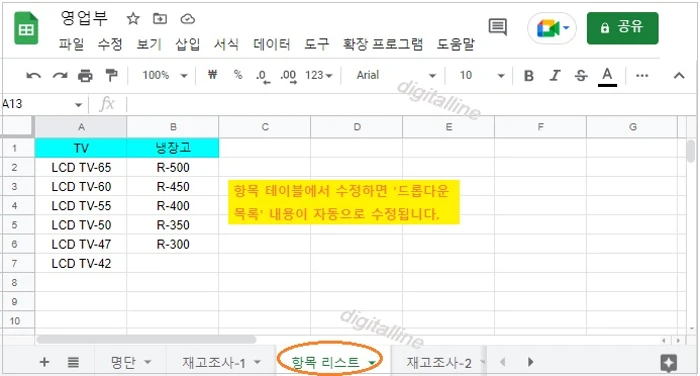Open the name box dropdown arrow
Image resolution: width=700 pixels, height=376 pixels.
coord(79,105)
